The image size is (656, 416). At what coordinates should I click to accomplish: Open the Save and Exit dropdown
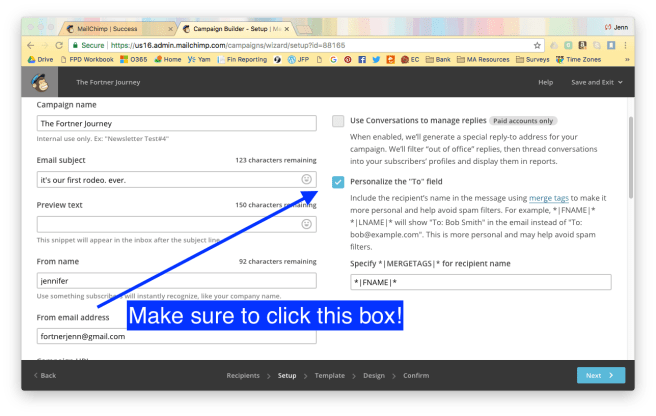point(597,82)
